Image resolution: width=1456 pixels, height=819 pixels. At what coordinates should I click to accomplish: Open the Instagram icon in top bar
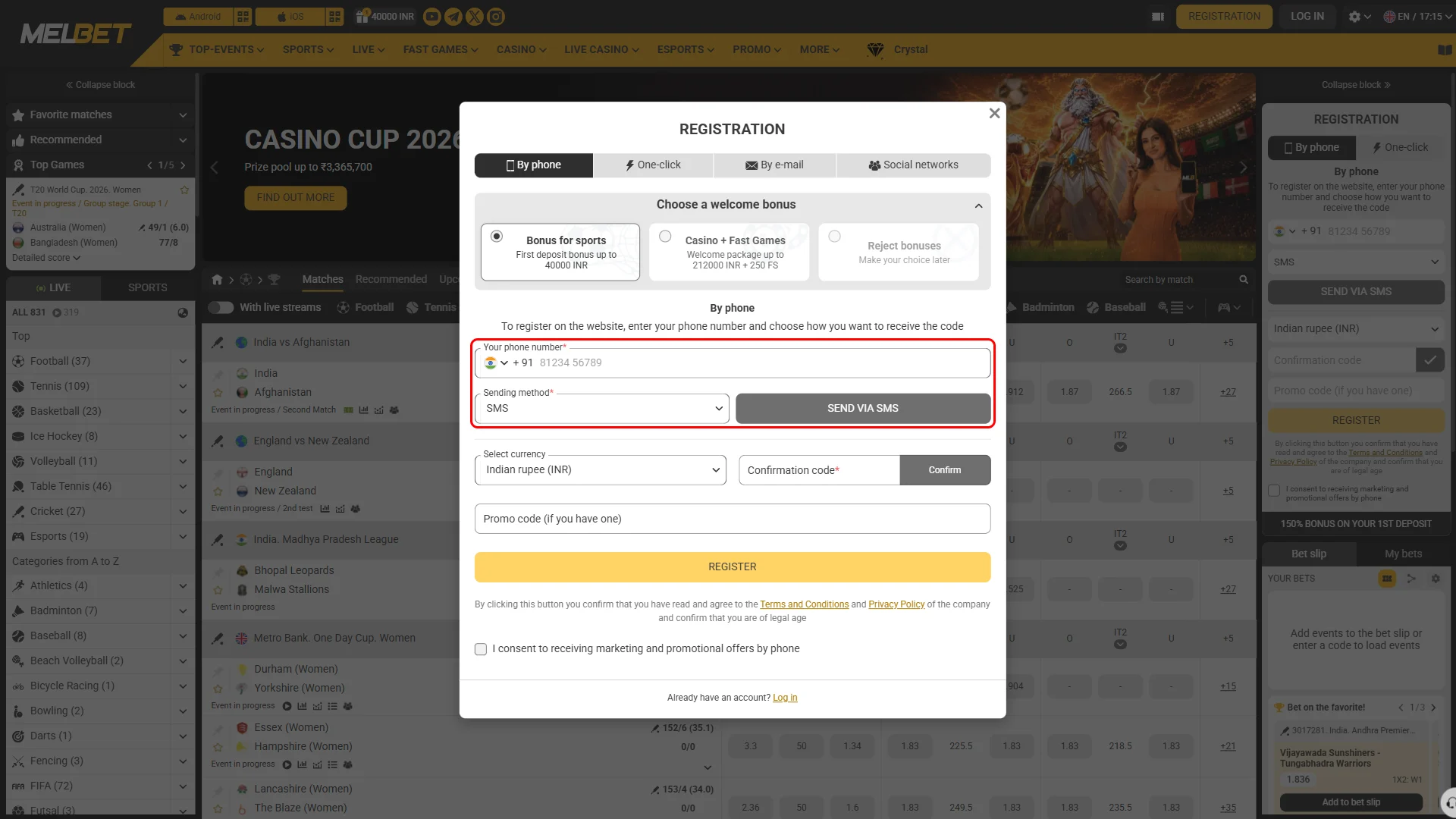[496, 16]
